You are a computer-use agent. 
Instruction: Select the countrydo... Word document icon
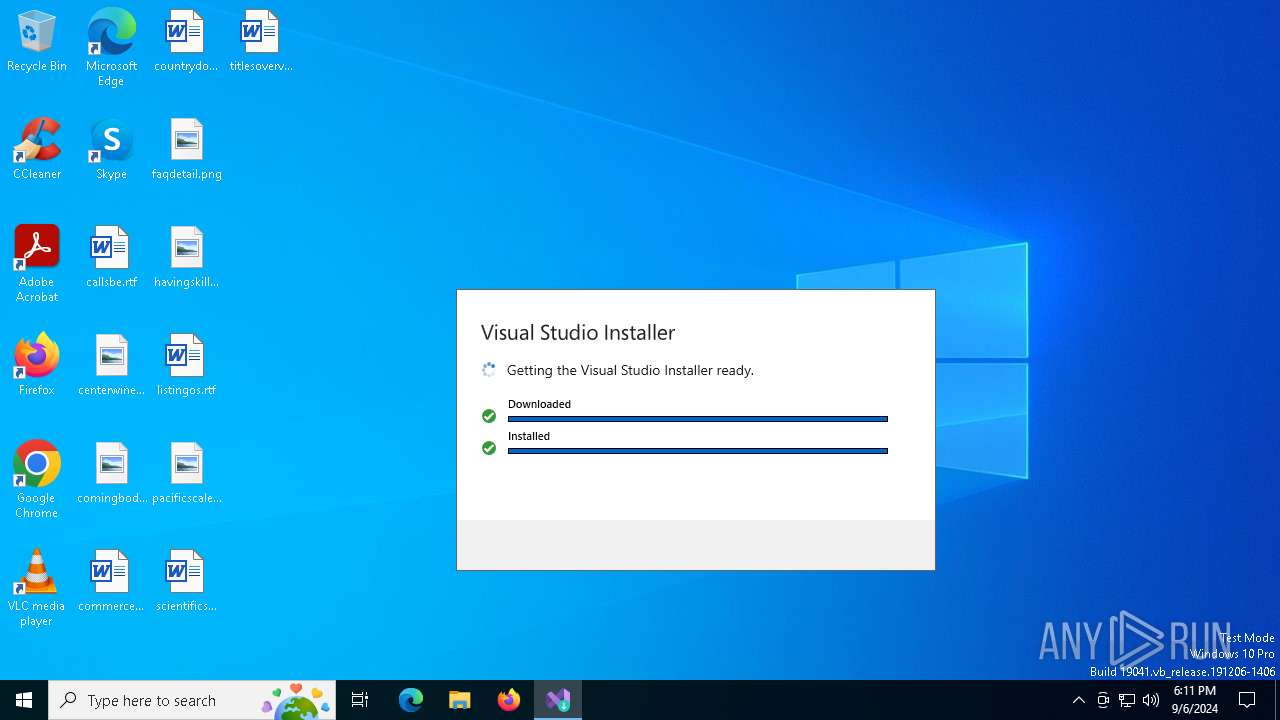(x=186, y=42)
